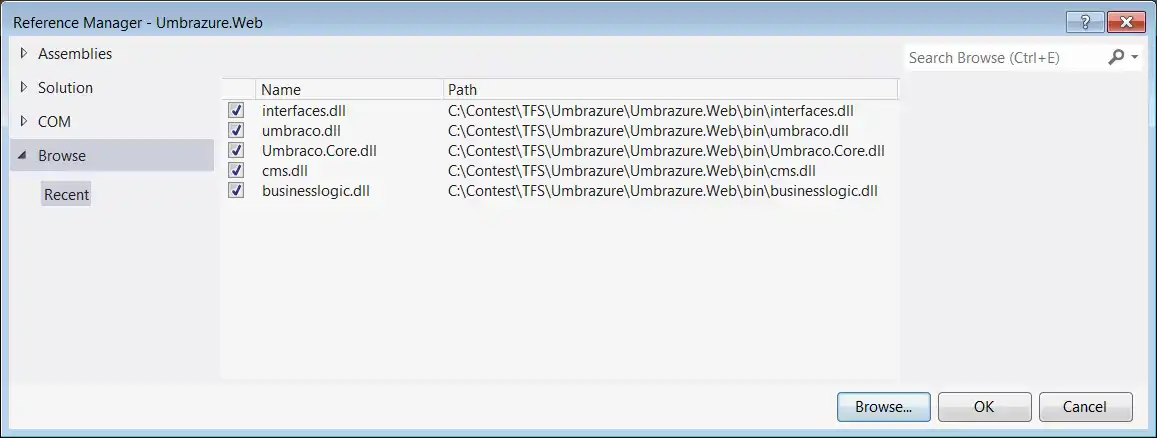Confirm with the OK button
Image resolution: width=1157 pixels, height=438 pixels.
[x=984, y=406]
